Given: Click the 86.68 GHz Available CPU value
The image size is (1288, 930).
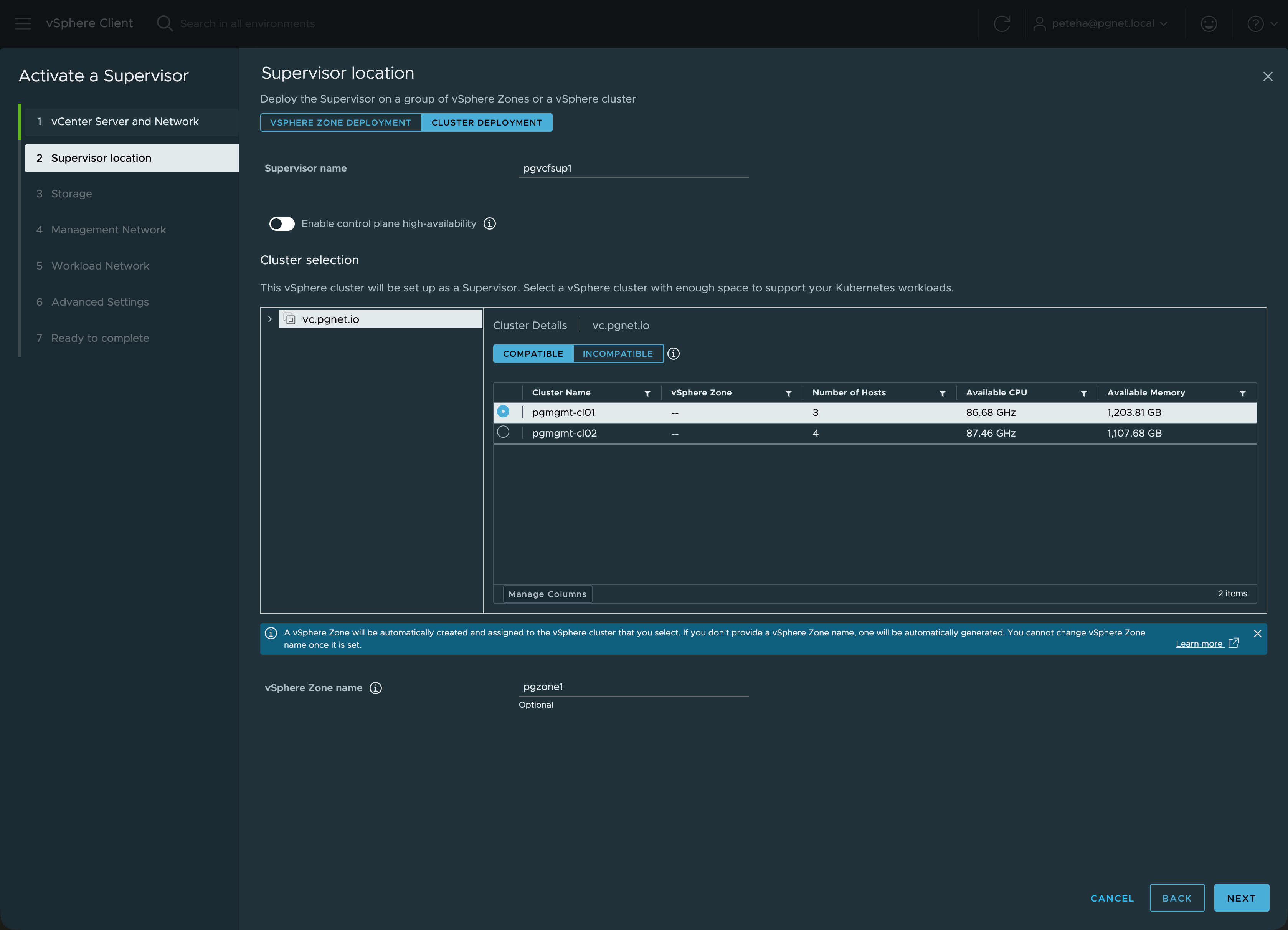Looking at the screenshot, I should pos(991,412).
